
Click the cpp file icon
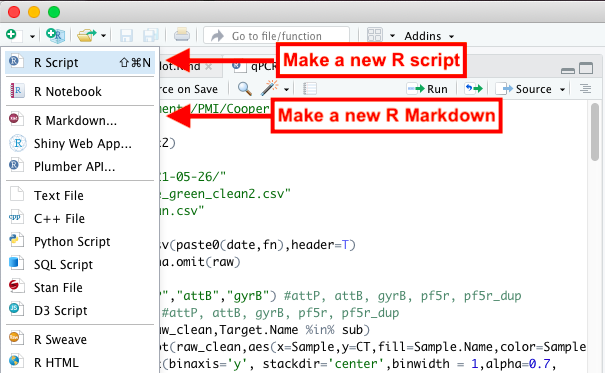pyautogui.click(x=17, y=217)
